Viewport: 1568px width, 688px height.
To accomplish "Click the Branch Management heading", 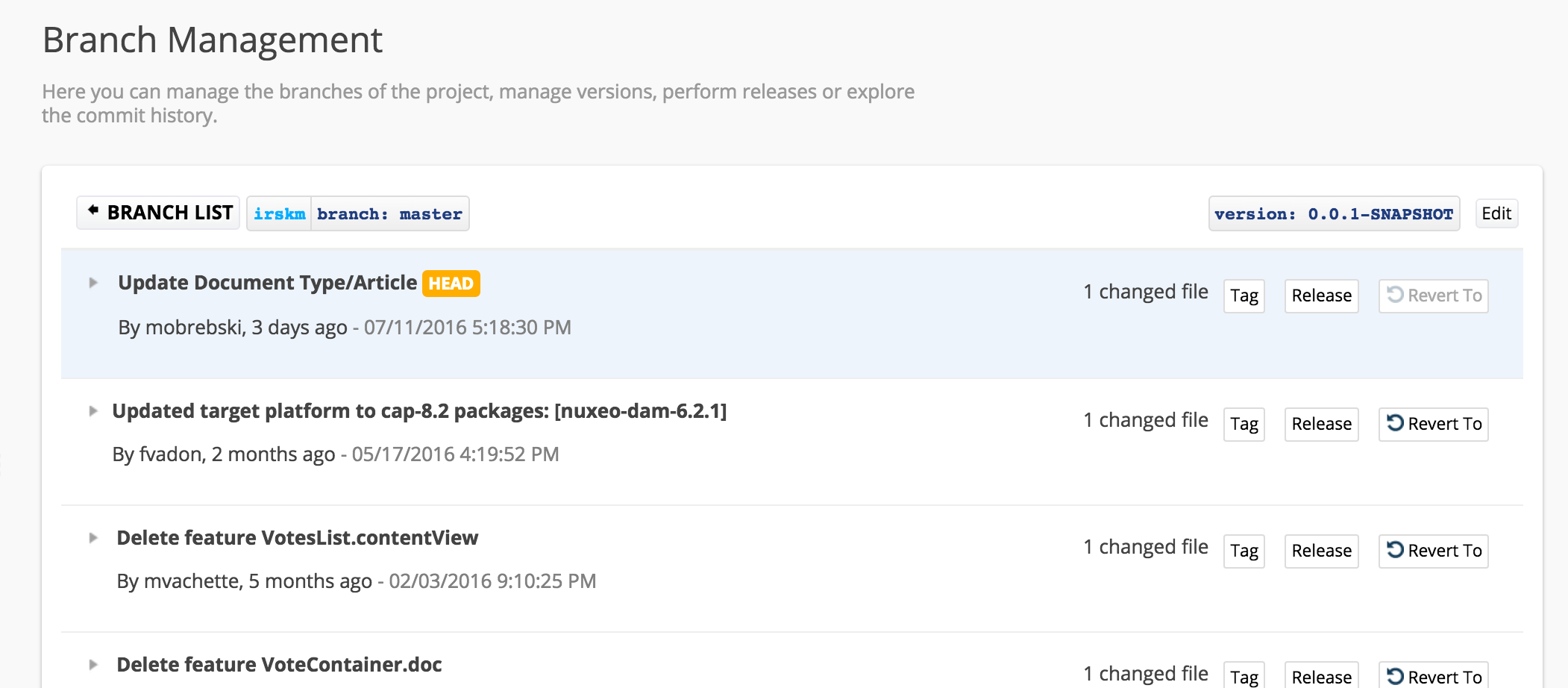I will [213, 40].
